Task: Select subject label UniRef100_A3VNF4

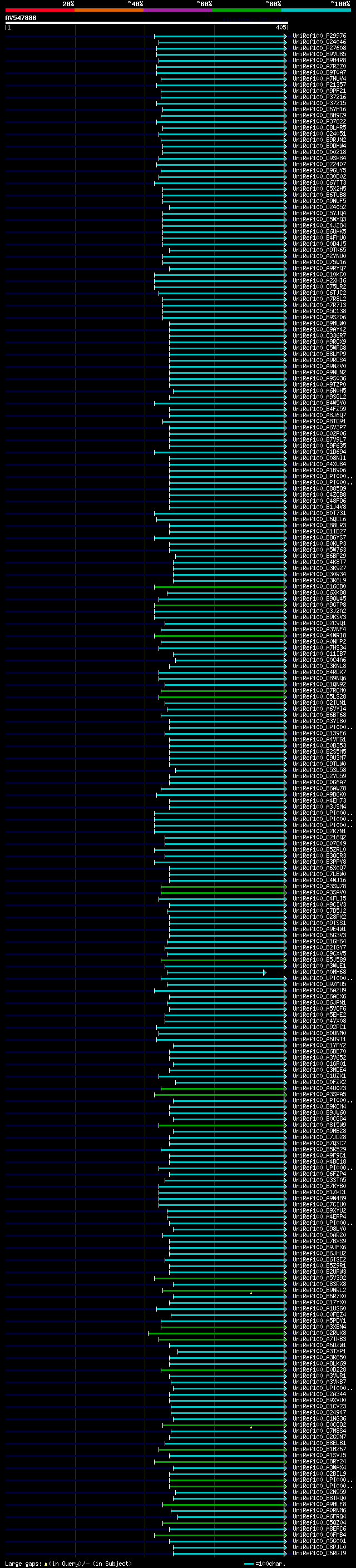Action: pyautogui.click(x=319, y=629)
